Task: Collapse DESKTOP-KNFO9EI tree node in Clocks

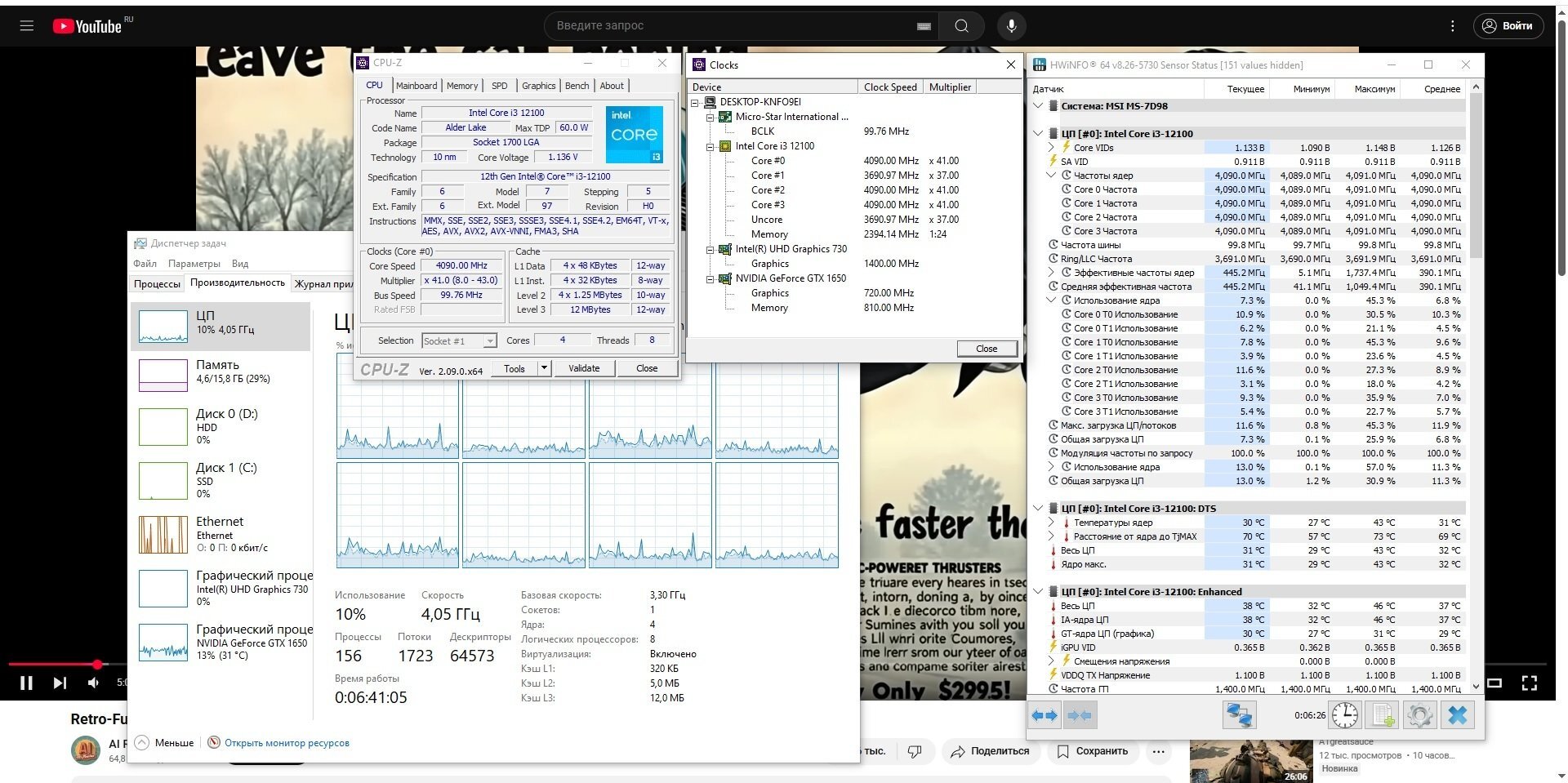Action: tap(695, 102)
